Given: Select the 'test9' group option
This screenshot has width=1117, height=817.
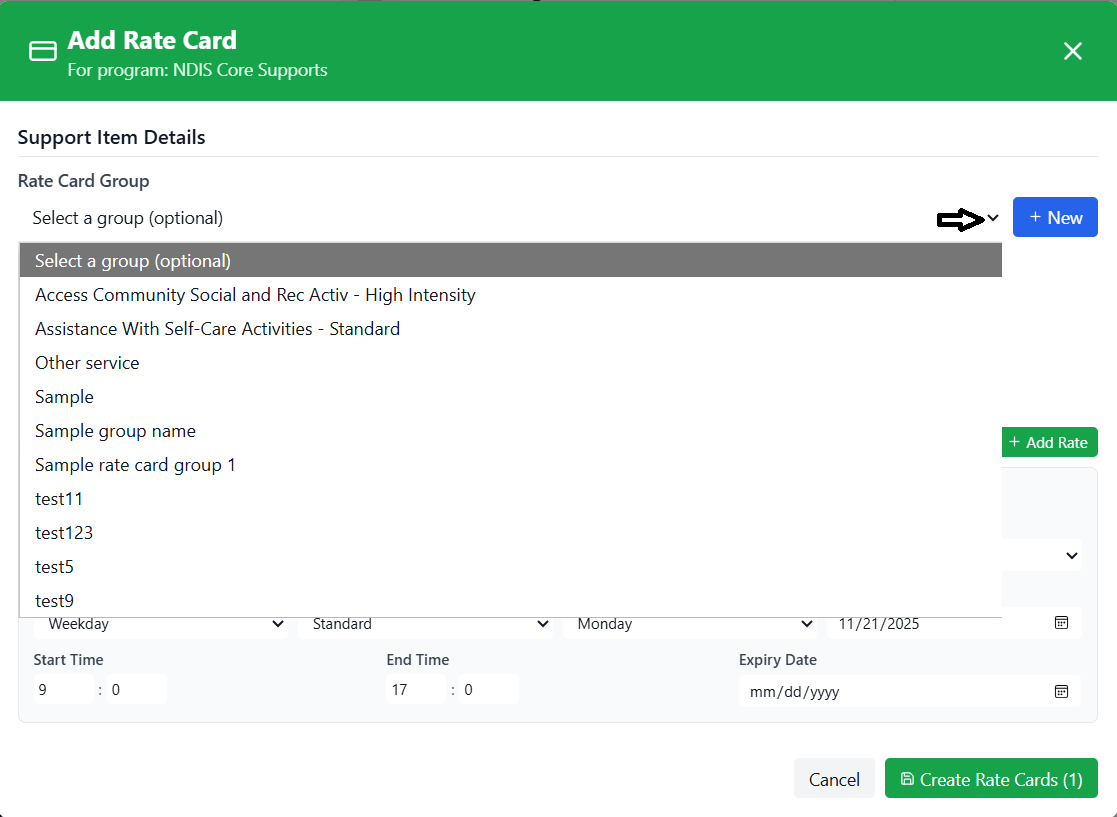Looking at the screenshot, I should (54, 601).
